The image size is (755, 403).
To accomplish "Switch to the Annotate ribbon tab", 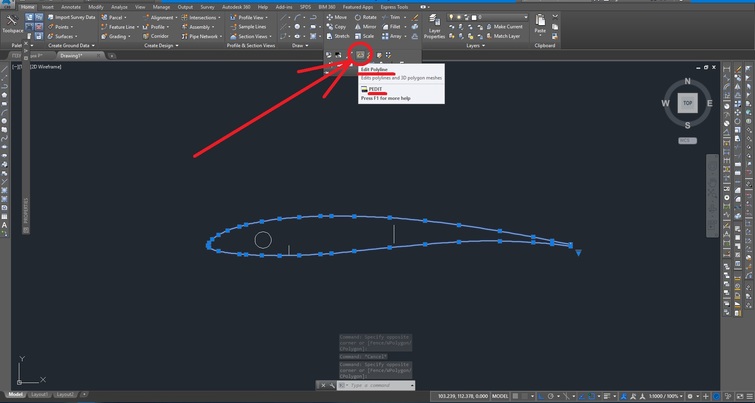I will pyautogui.click(x=71, y=6).
